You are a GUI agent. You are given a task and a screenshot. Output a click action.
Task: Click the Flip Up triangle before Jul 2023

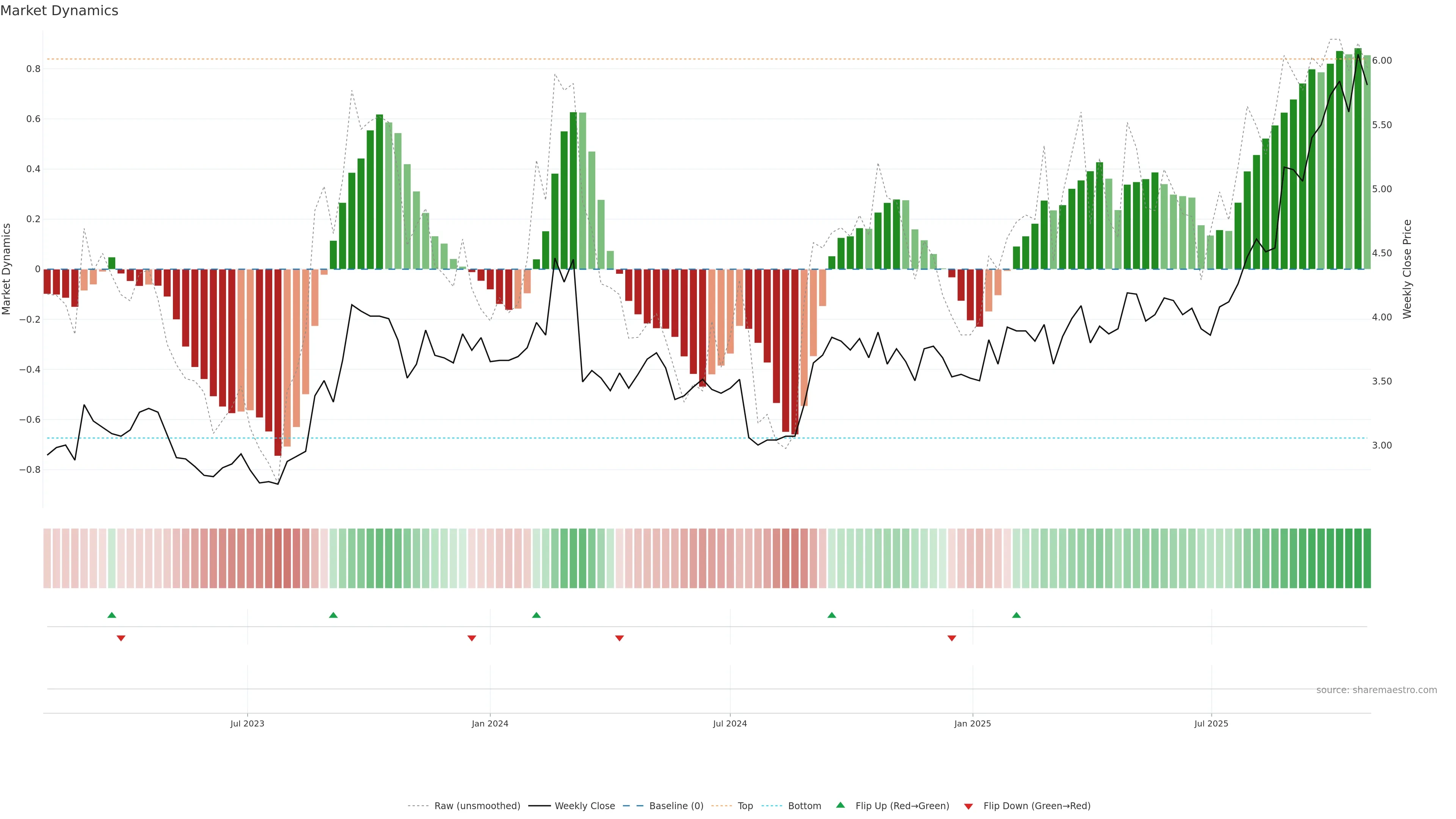click(112, 615)
